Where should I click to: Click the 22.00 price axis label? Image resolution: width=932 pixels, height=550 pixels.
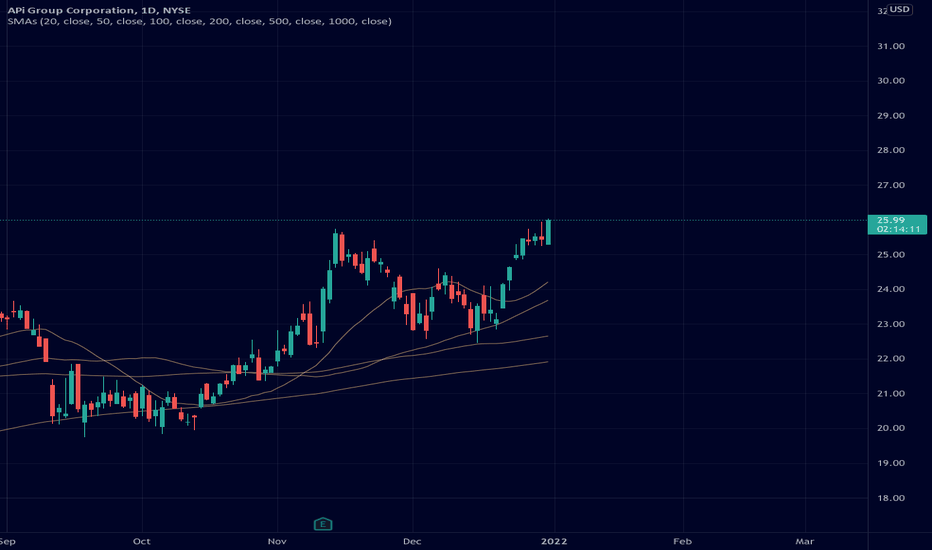point(890,359)
